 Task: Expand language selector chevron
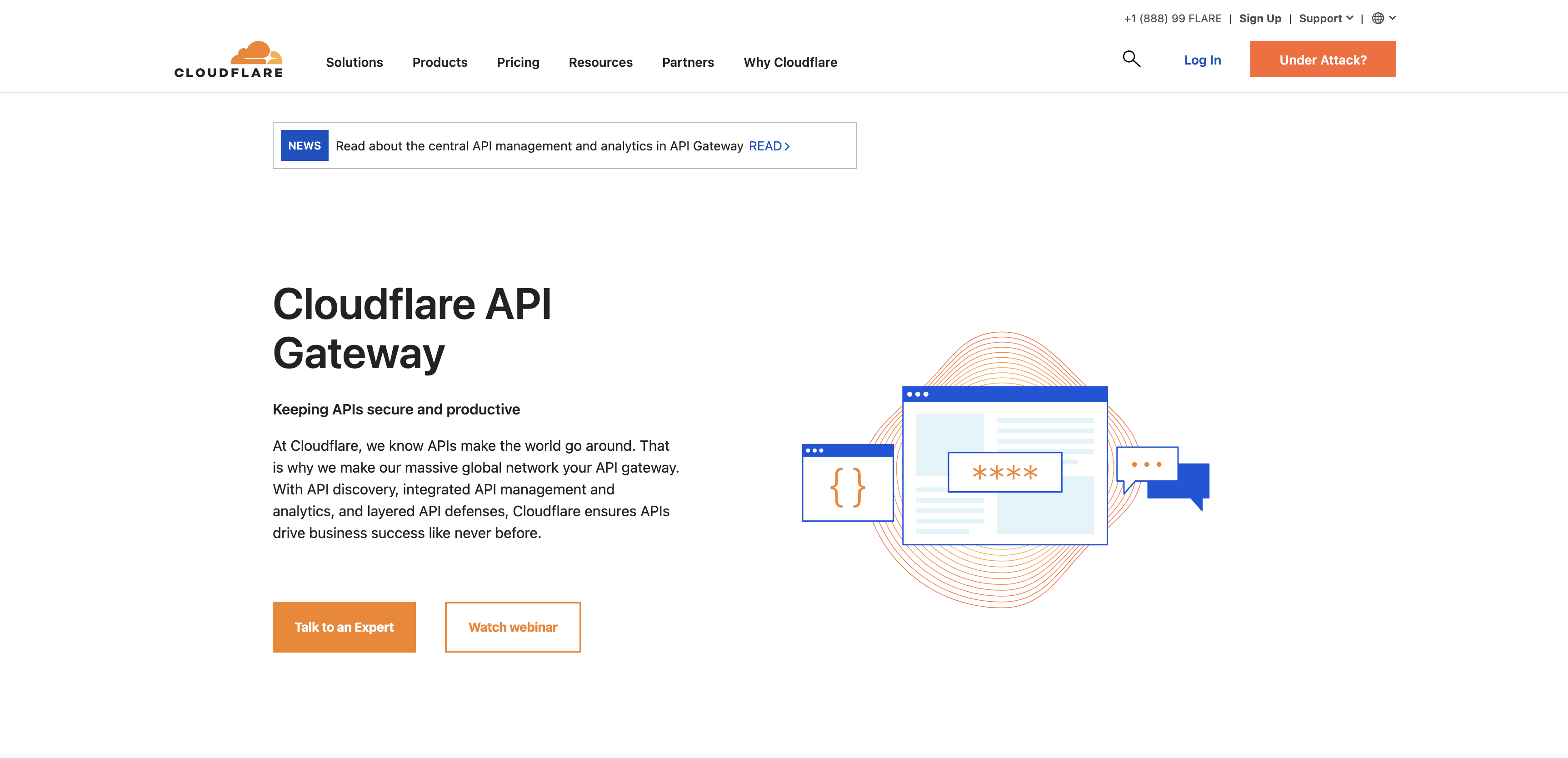1393,18
